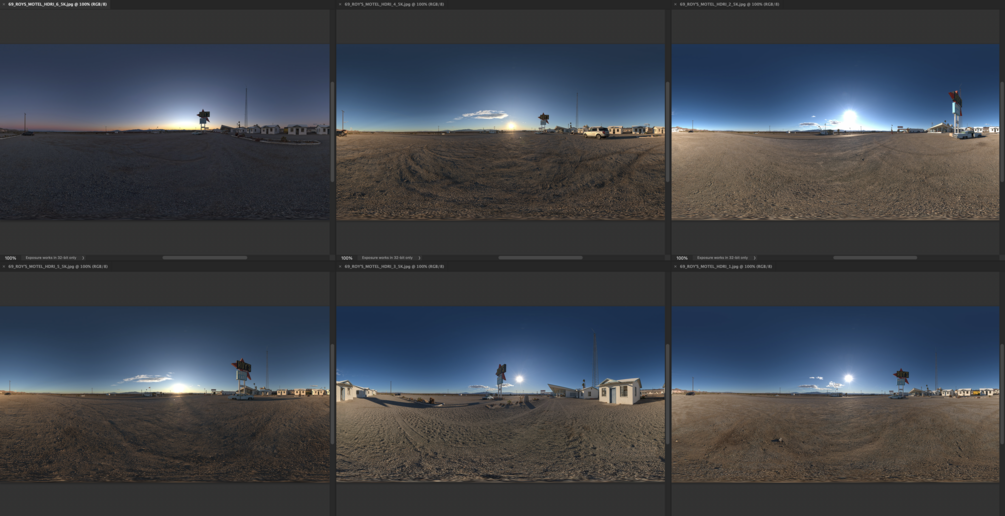Close the HDRI_3_5K.jpg document tab
Screen dimensions: 1005x516
340,266
